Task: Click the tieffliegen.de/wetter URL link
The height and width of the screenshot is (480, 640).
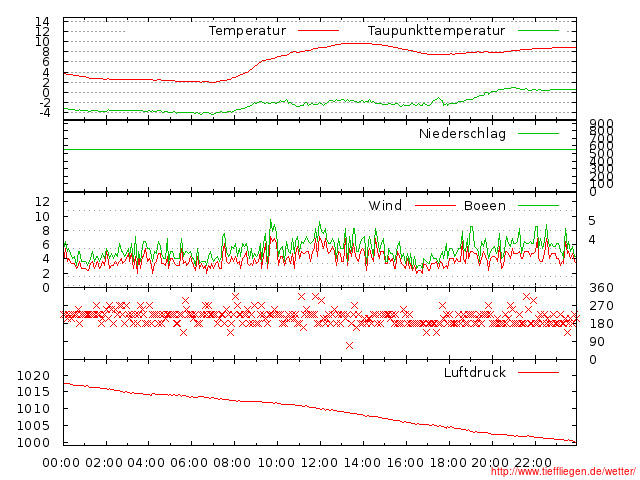Action: pyautogui.click(x=563, y=472)
